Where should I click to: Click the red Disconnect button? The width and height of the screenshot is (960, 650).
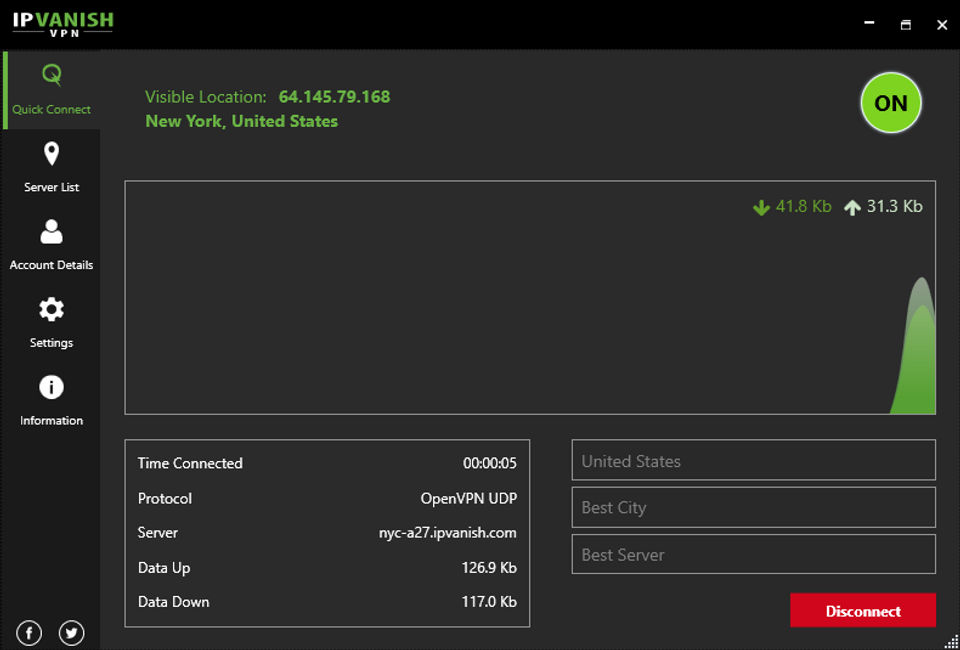863,610
